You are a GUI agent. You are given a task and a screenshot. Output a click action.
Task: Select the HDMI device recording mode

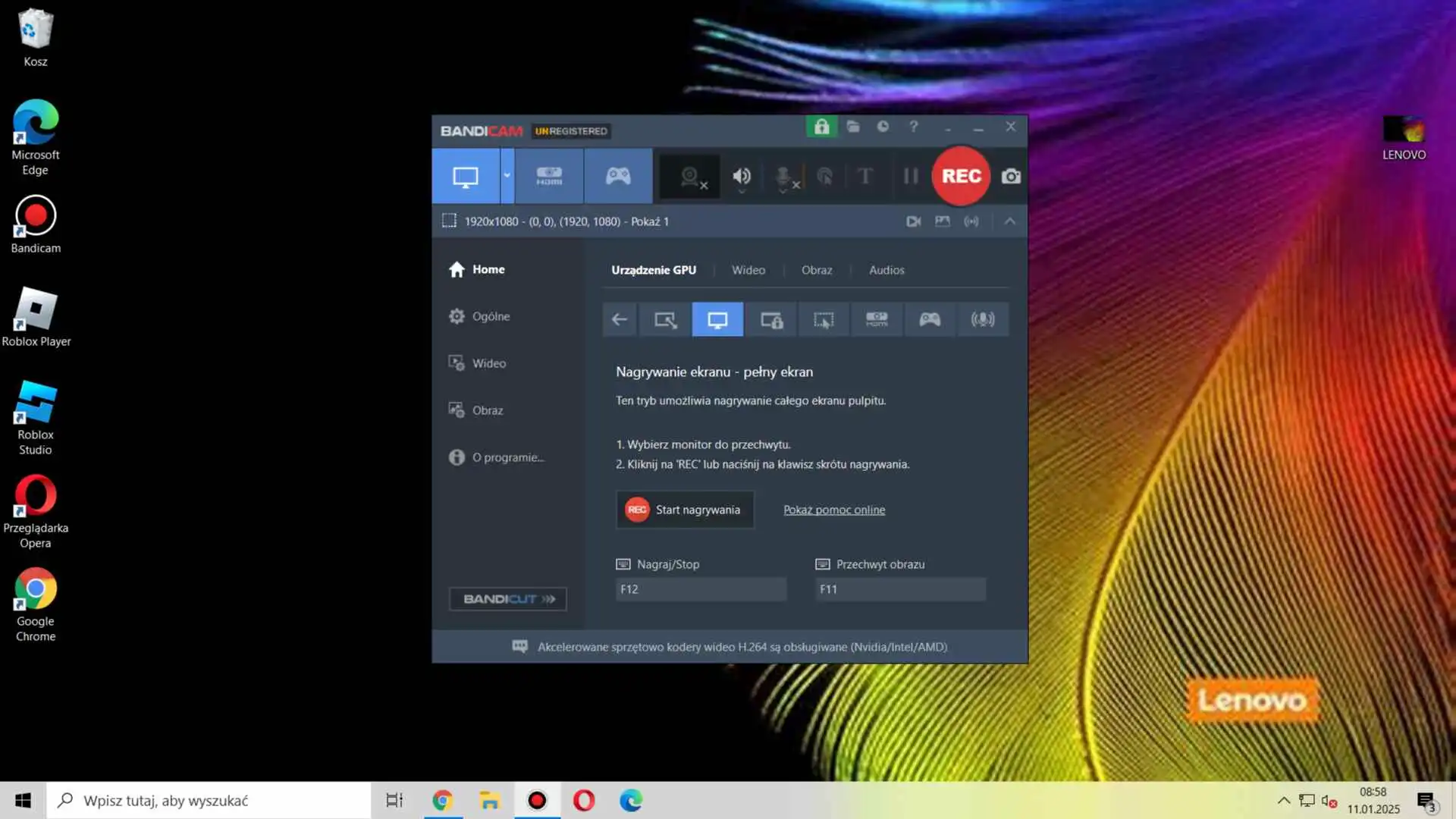pos(549,176)
